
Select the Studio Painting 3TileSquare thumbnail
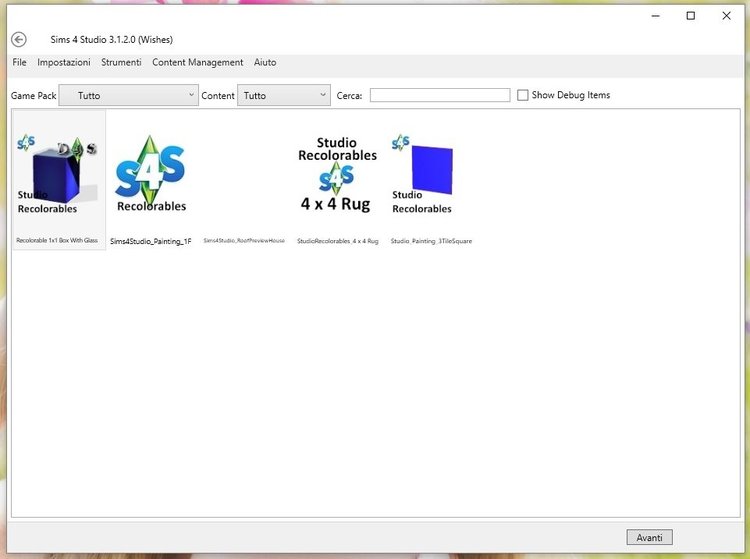[x=423, y=175]
